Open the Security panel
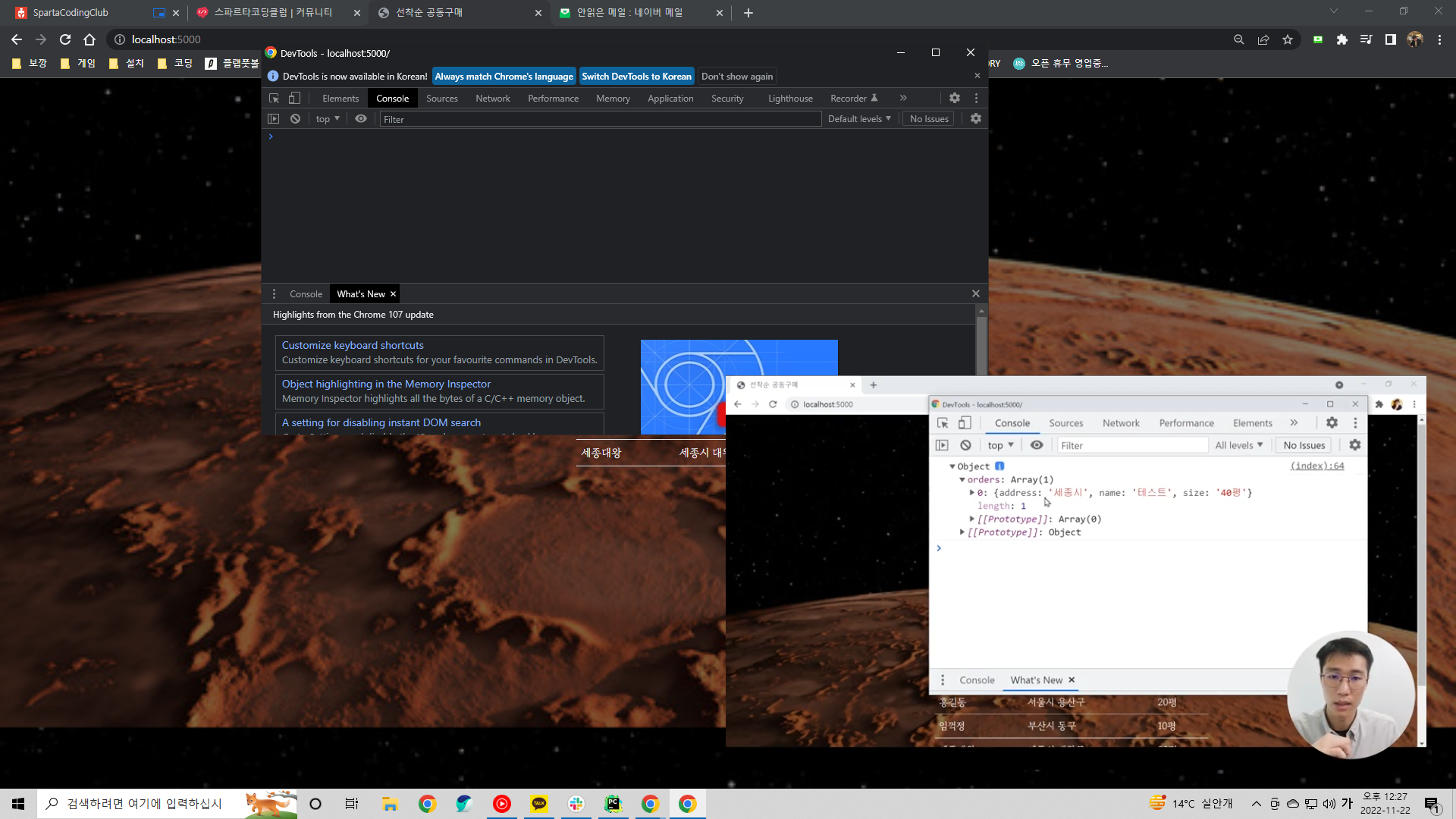Image resolution: width=1456 pixels, height=819 pixels. coord(727,99)
